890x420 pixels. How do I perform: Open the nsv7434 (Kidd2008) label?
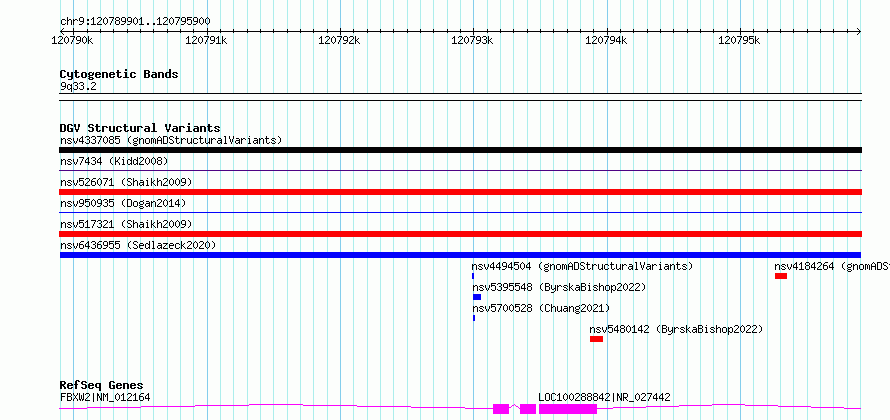click(x=114, y=161)
